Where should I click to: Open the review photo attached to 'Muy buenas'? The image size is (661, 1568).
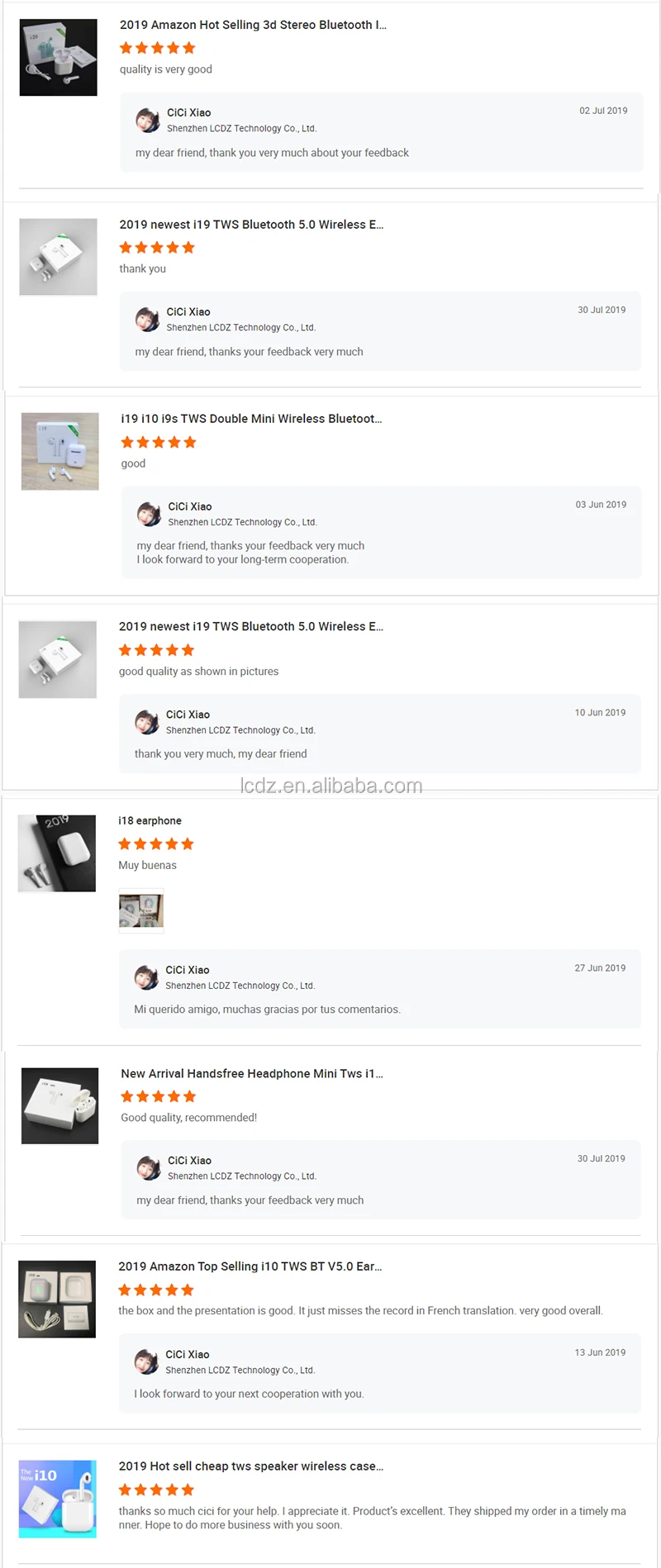click(x=141, y=910)
